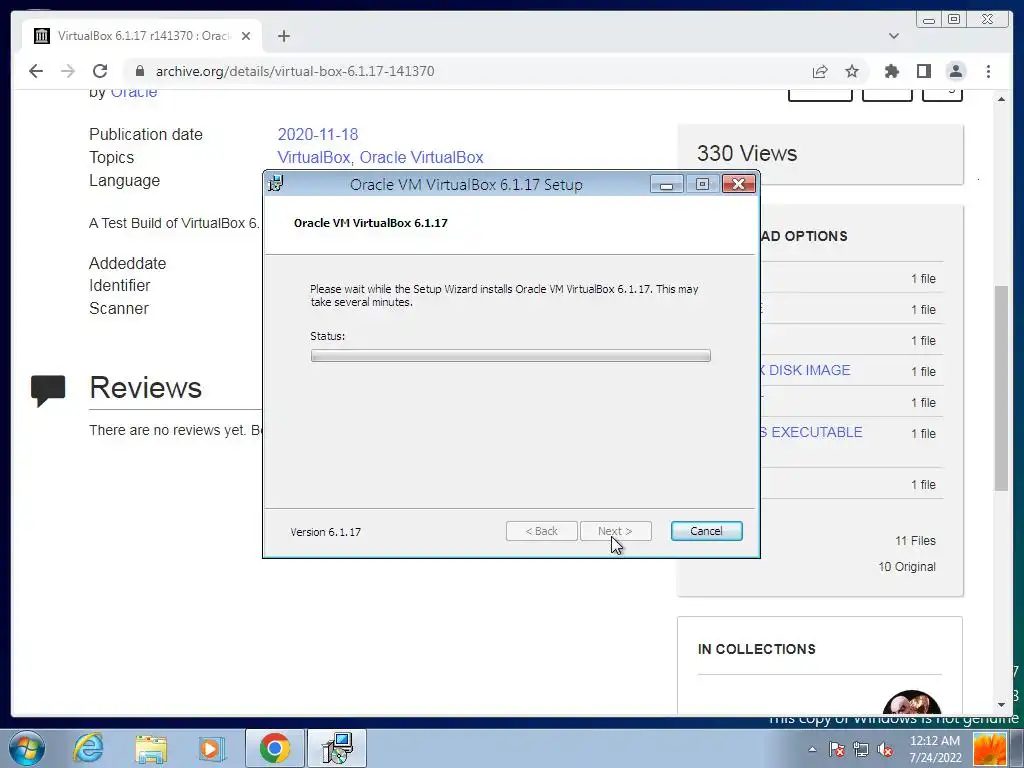1024x768 pixels.
Task: Click the 10 Original link
Action: pos(906,567)
